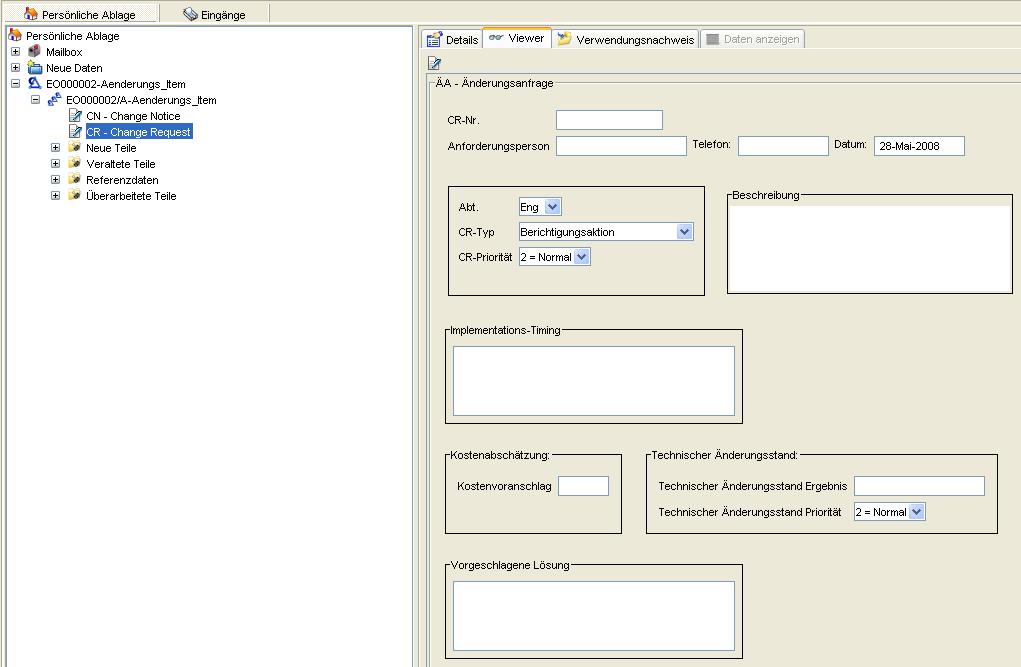Click the Details tab icon
Viewport: 1021px width, 667px height.
(x=434, y=40)
